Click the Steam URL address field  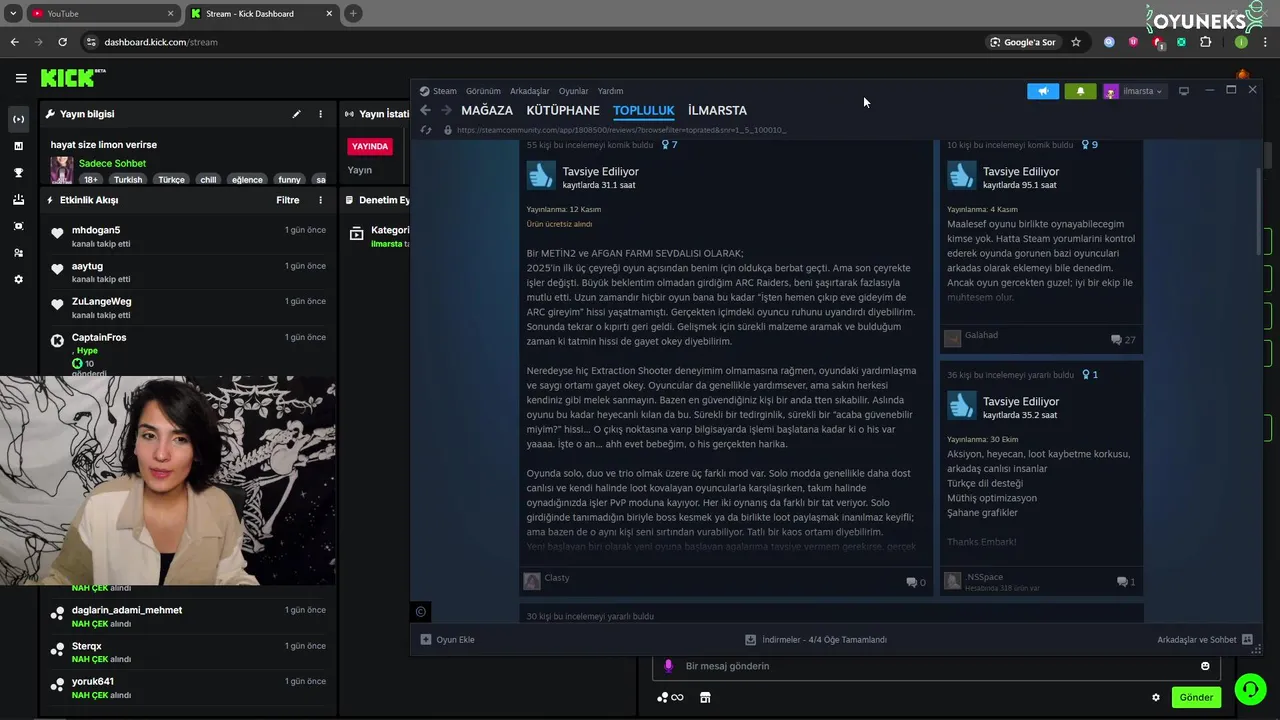point(622,130)
